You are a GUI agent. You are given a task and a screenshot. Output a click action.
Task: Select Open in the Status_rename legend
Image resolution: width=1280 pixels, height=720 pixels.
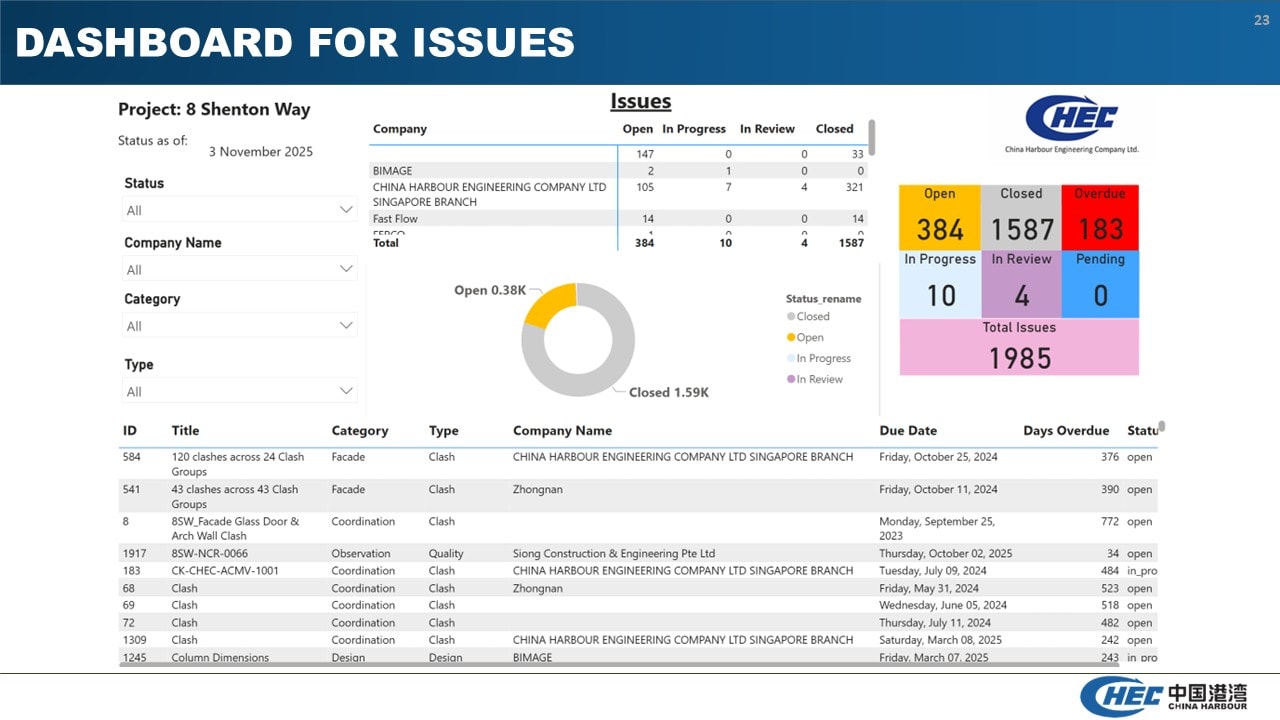coord(805,337)
